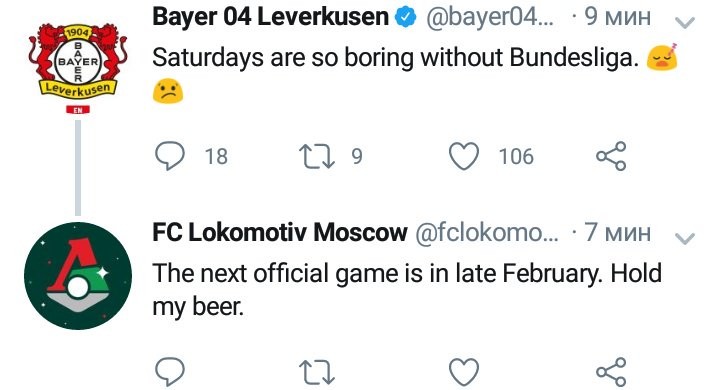This screenshot has width=720, height=390.
Task: Reply to the Bayer 04 Leverkusen tweet
Action: [170, 156]
